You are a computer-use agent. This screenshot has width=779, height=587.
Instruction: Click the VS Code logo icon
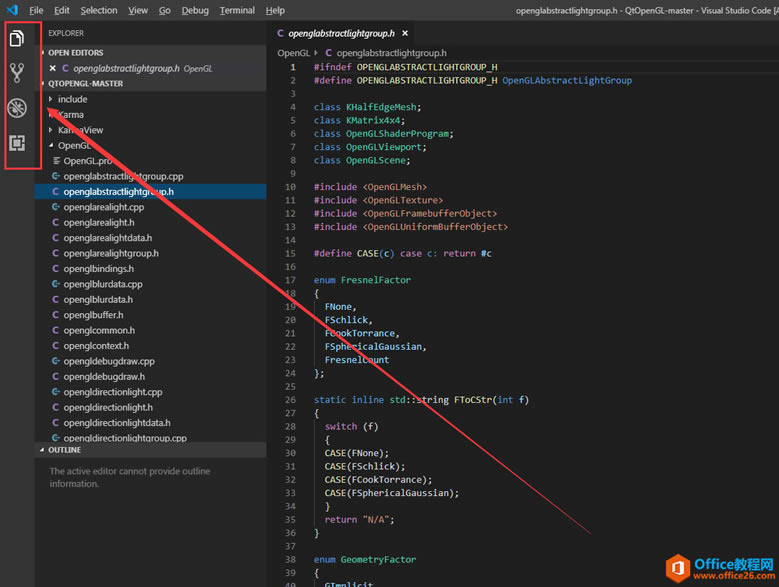(x=12, y=9)
